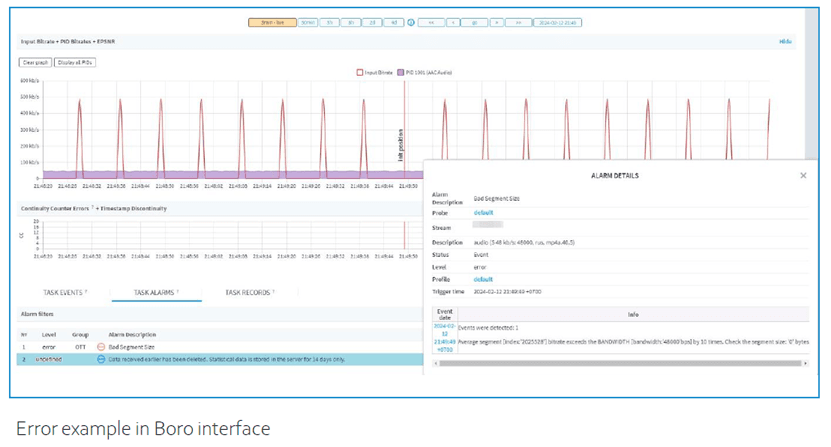The image size is (831, 447).
Task: Click the blue icon in the undefined alarm row
Action: [101, 358]
